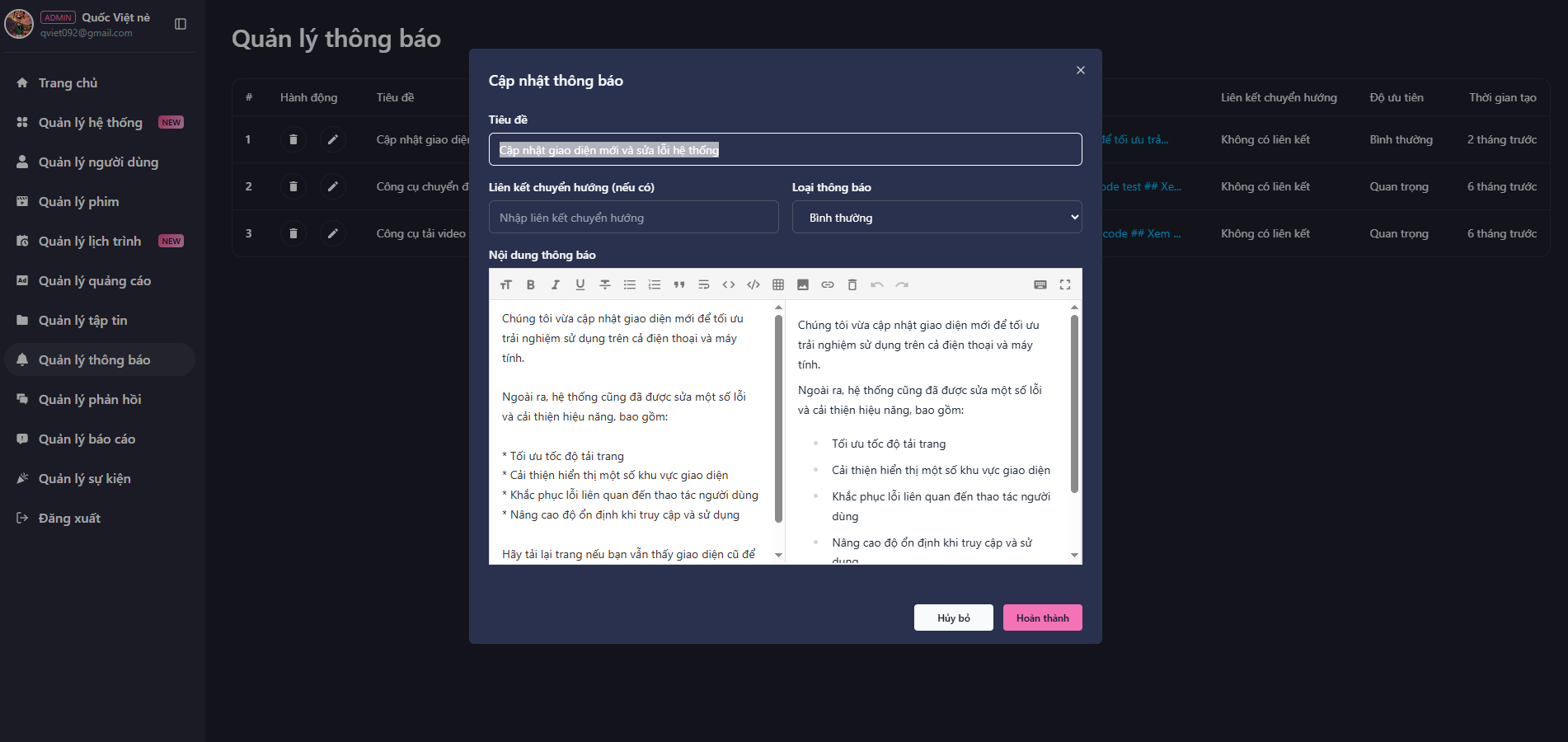Image resolution: width=1568 pixels, height=742 pixels.
Task: Click Hoàn thành button
Action: [1043, 618]
